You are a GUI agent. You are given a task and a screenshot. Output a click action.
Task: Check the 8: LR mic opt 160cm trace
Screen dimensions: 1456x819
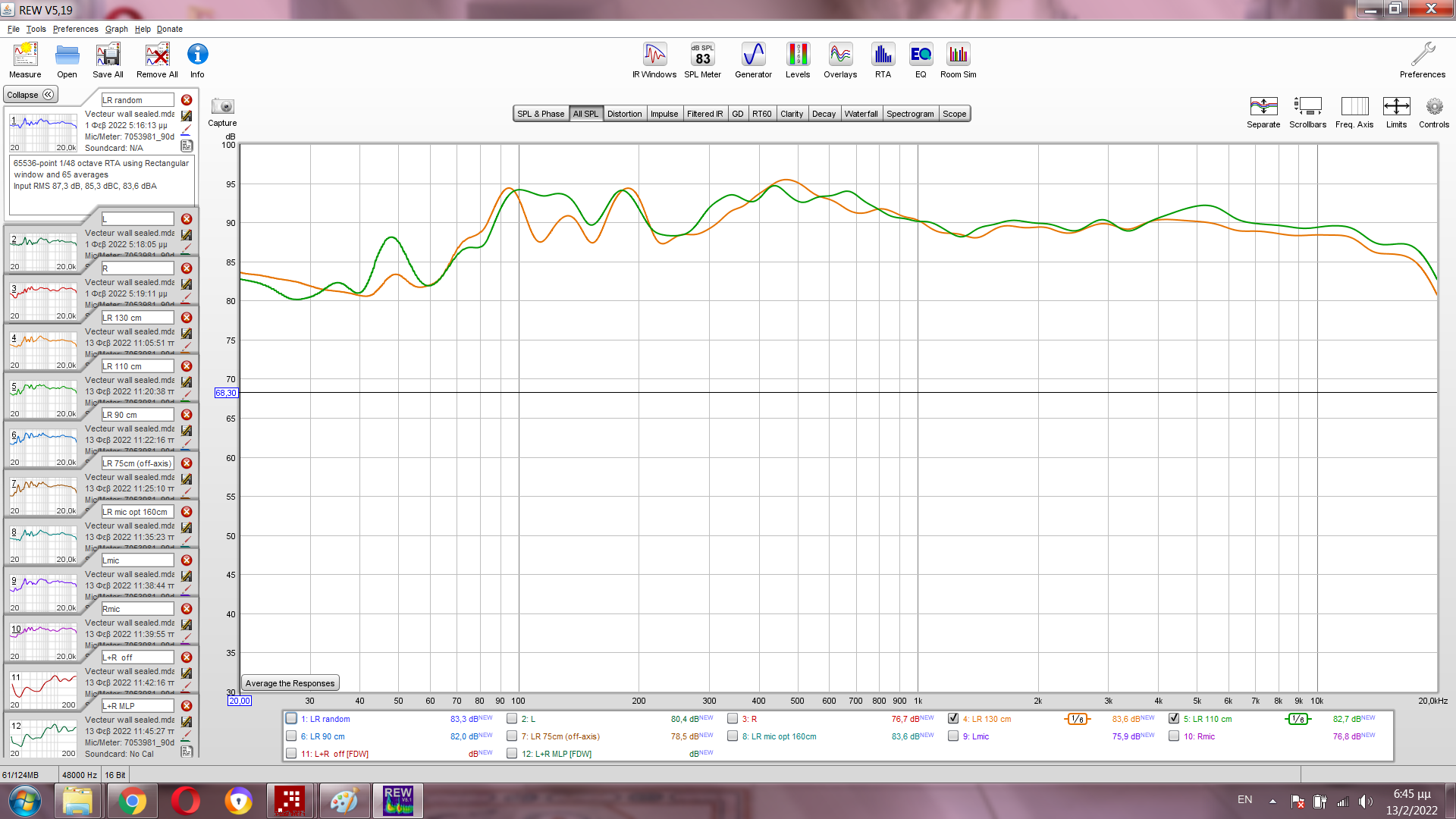coord(733,736)
